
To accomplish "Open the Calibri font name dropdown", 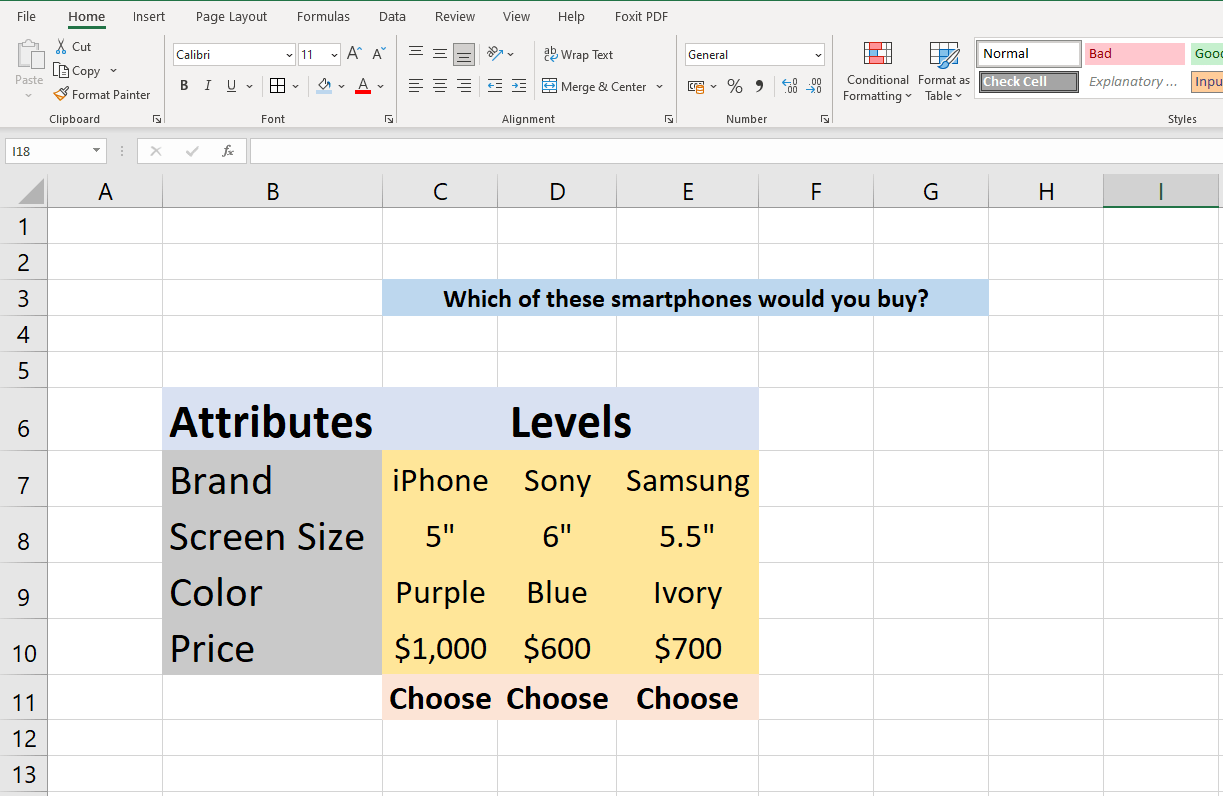I will [x=290, y=55].
